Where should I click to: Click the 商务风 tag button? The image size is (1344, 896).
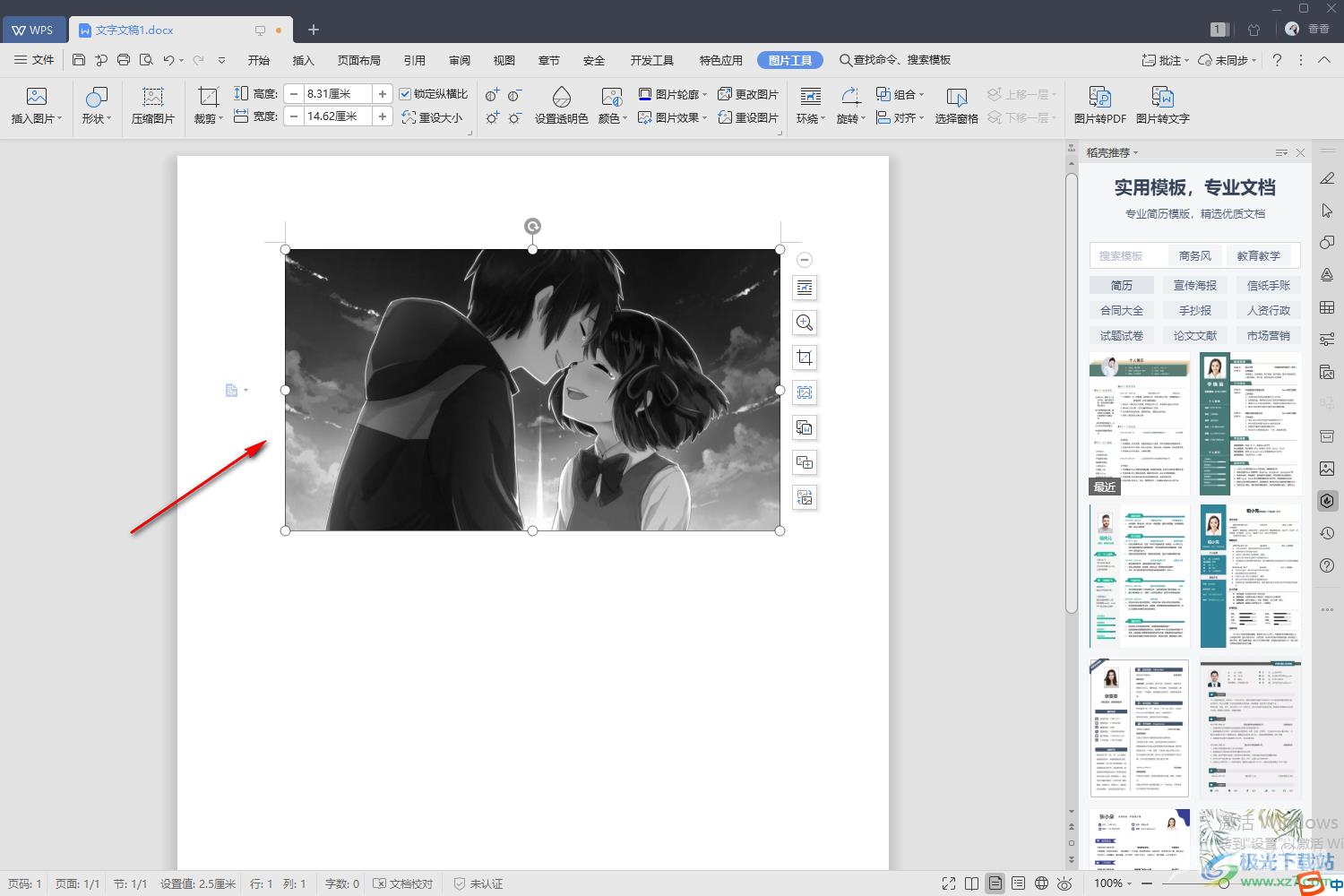(1195, 255)
